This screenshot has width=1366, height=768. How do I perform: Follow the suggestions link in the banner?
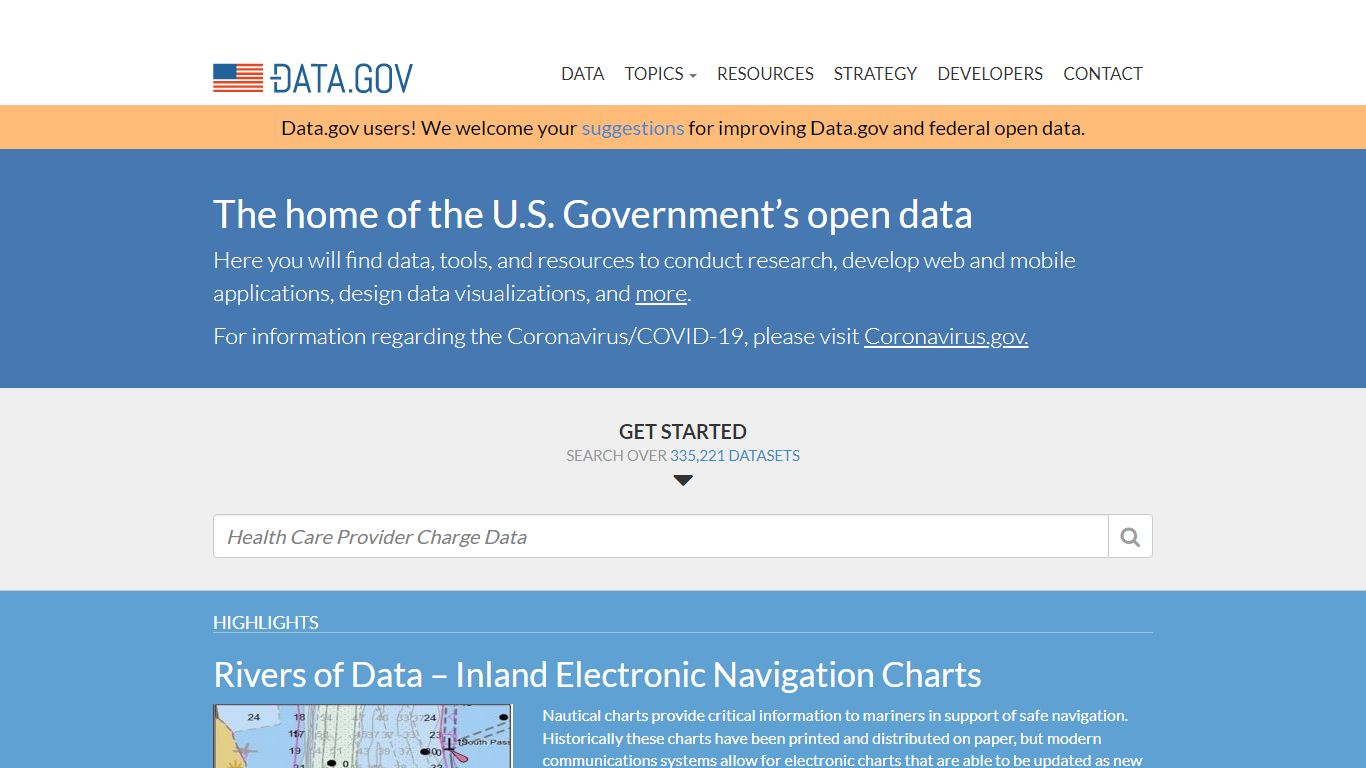tap(633, 128)
